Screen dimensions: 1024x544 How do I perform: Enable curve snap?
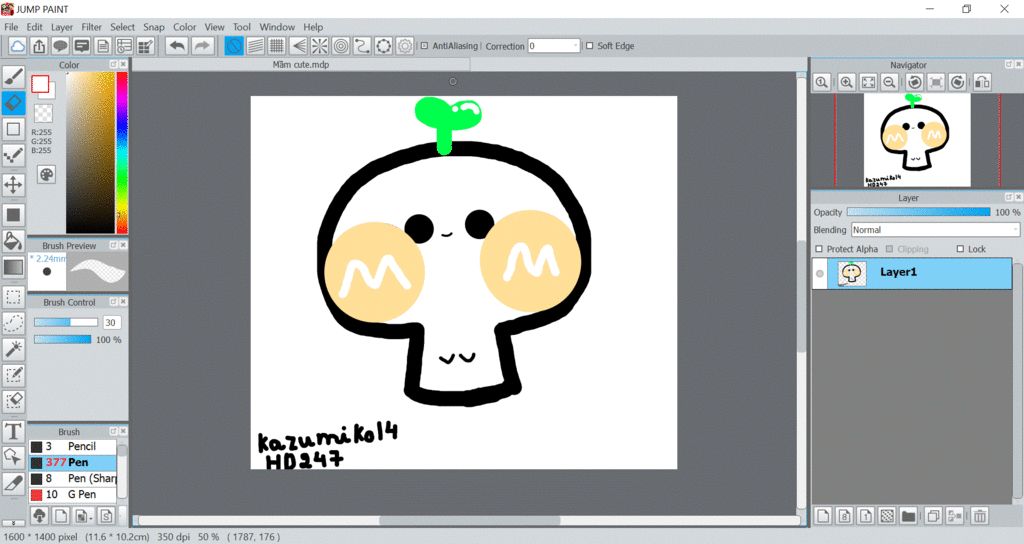click(362, 46)
